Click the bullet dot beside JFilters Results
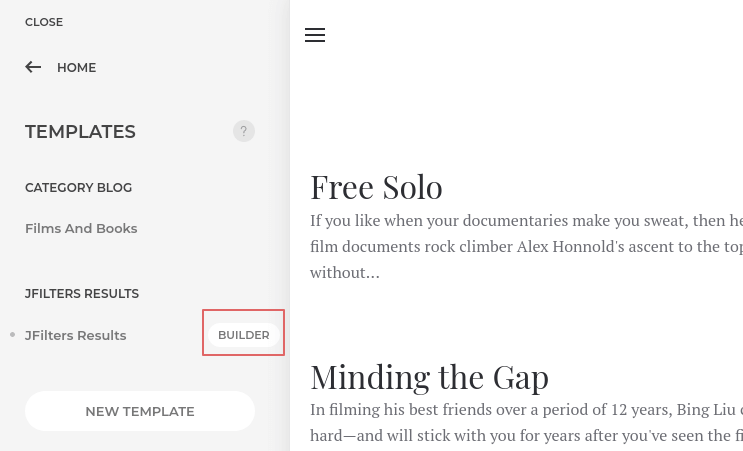 point(12,335)
